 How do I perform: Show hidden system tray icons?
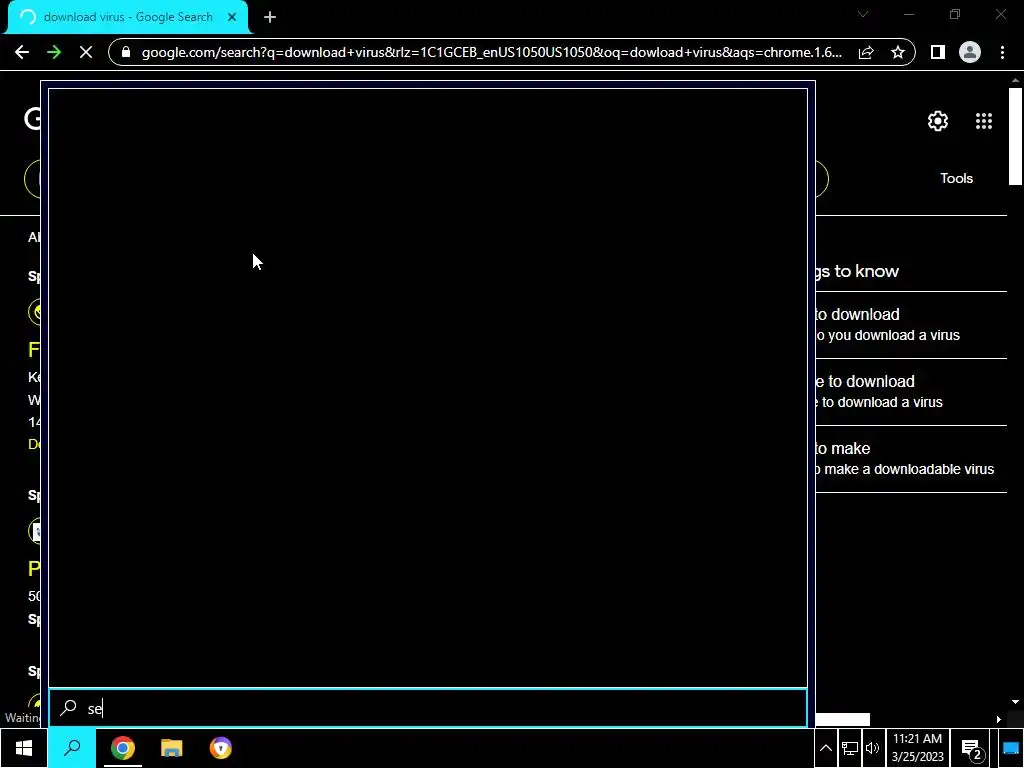click(x=825, y=748)
